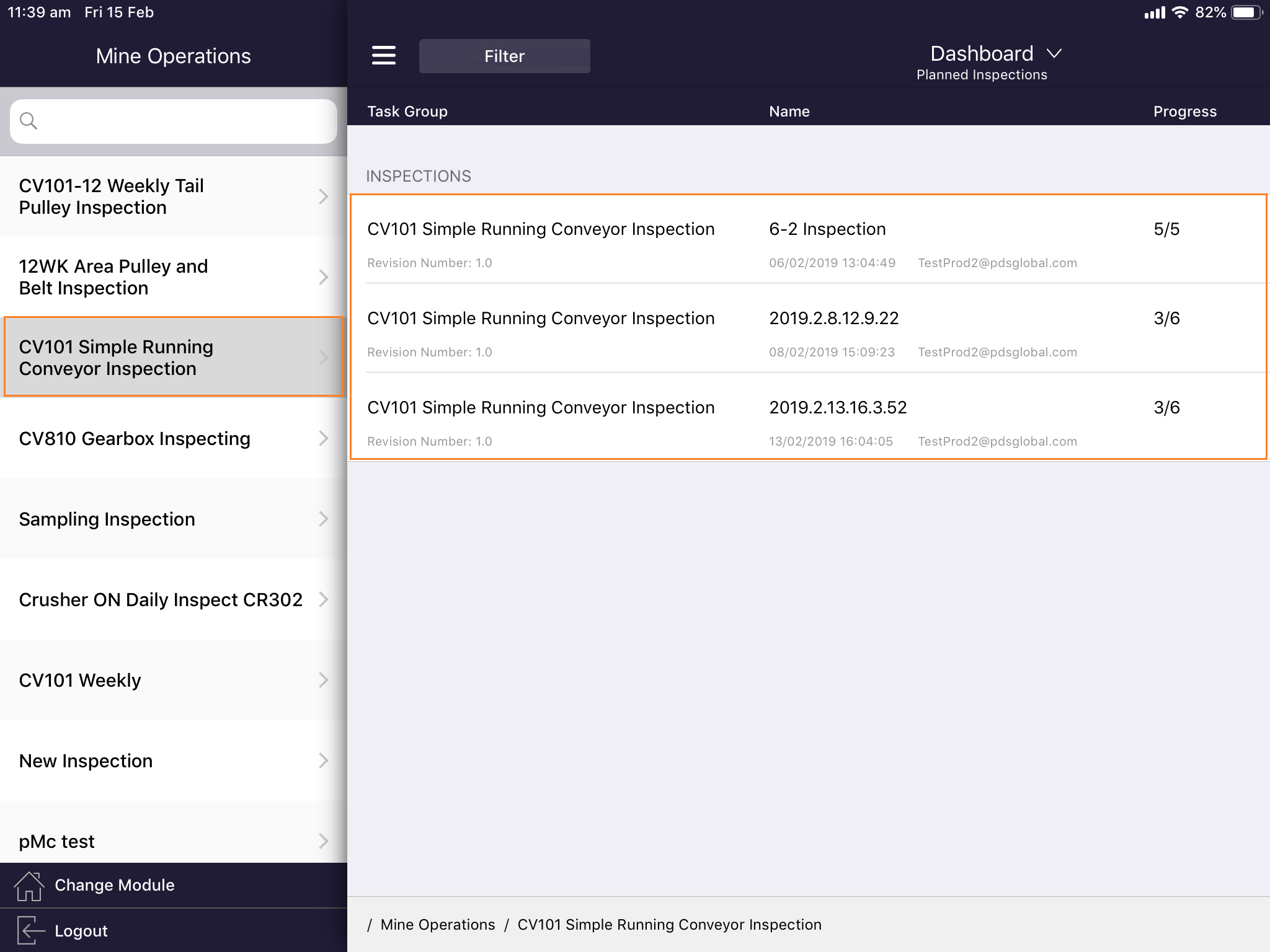Expand CV101-12 Weekly Tail Pulley chevron
1270x952 pixels.
click(323, 196)
